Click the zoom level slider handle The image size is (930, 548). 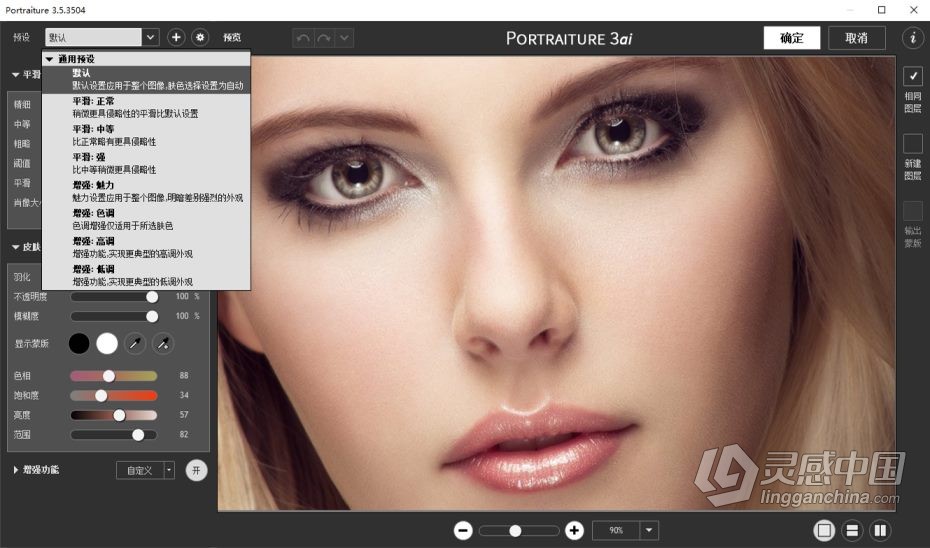pos(515,530)
